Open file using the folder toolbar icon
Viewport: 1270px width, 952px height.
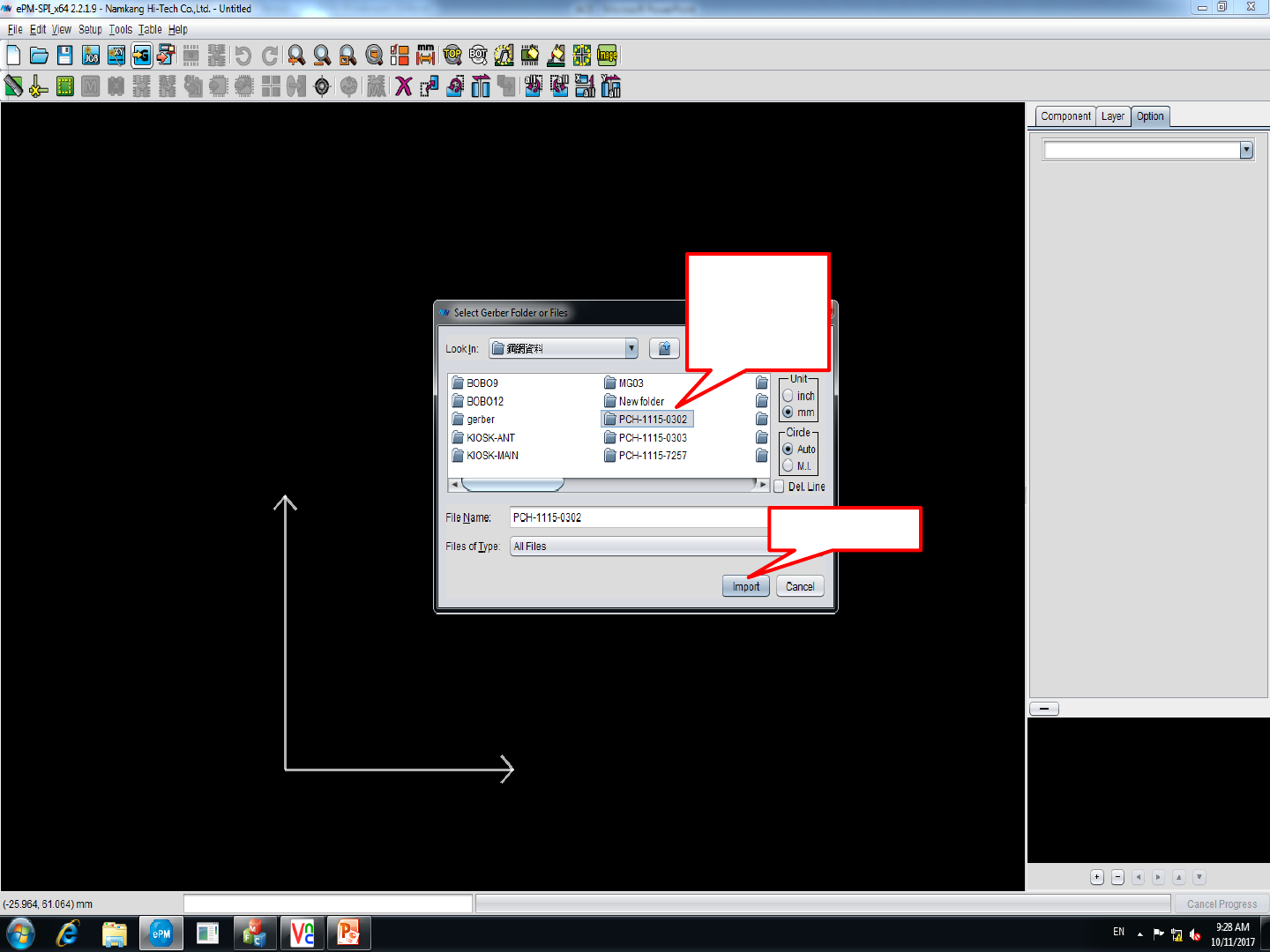[39, 56]
